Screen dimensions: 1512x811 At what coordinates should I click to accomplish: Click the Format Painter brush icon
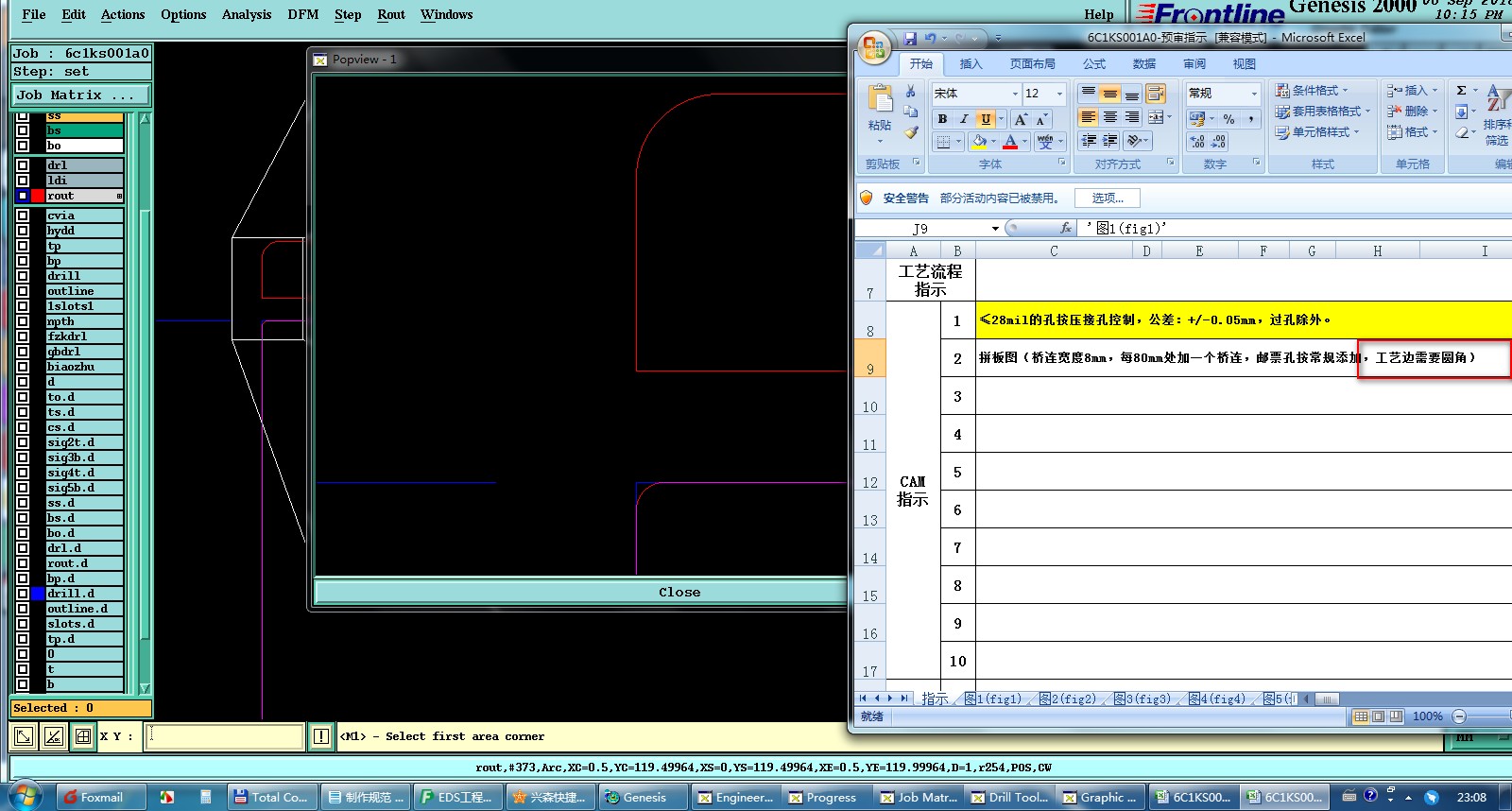911,133
